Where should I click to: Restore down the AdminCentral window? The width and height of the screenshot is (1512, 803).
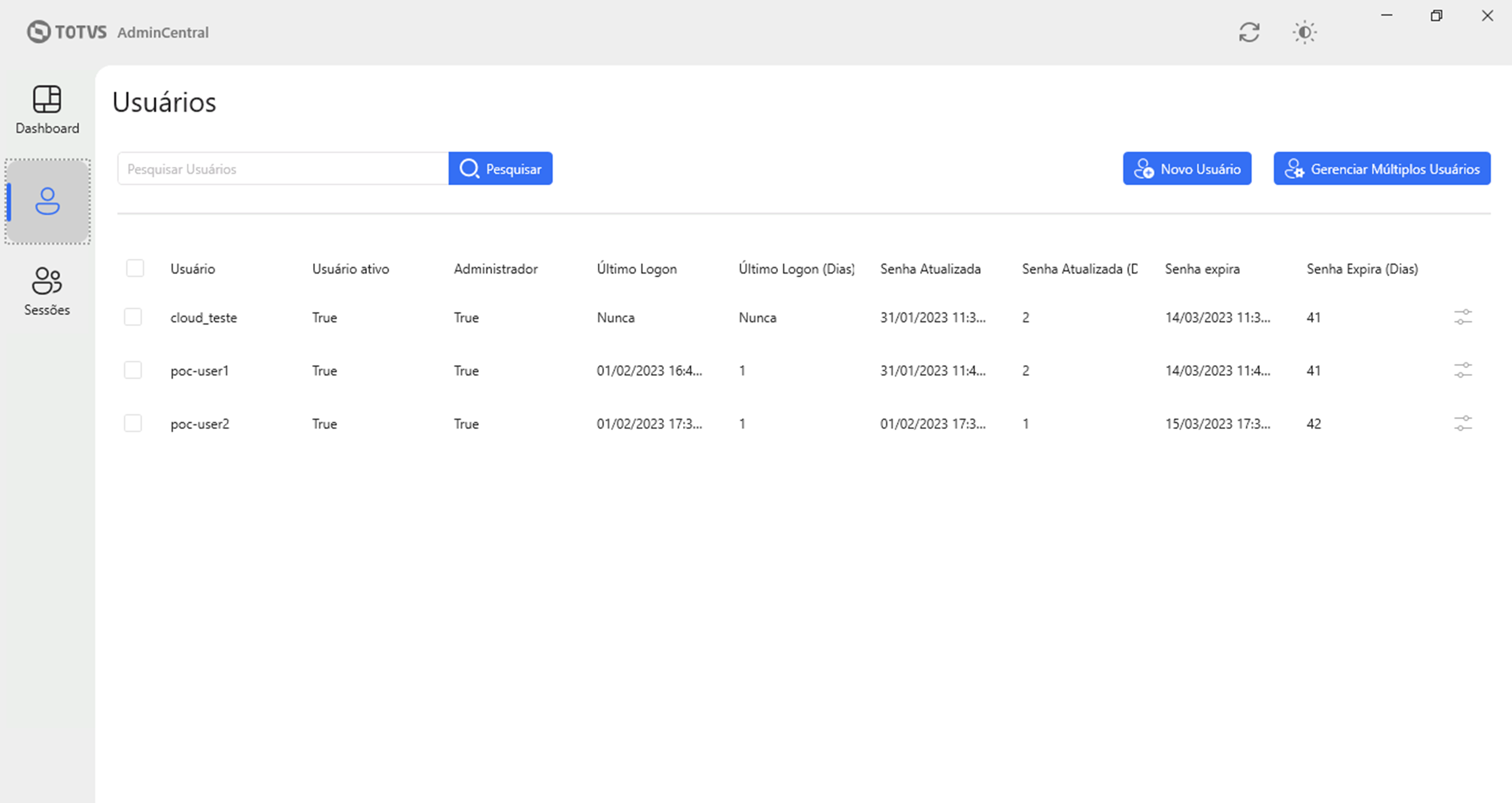1436,15
